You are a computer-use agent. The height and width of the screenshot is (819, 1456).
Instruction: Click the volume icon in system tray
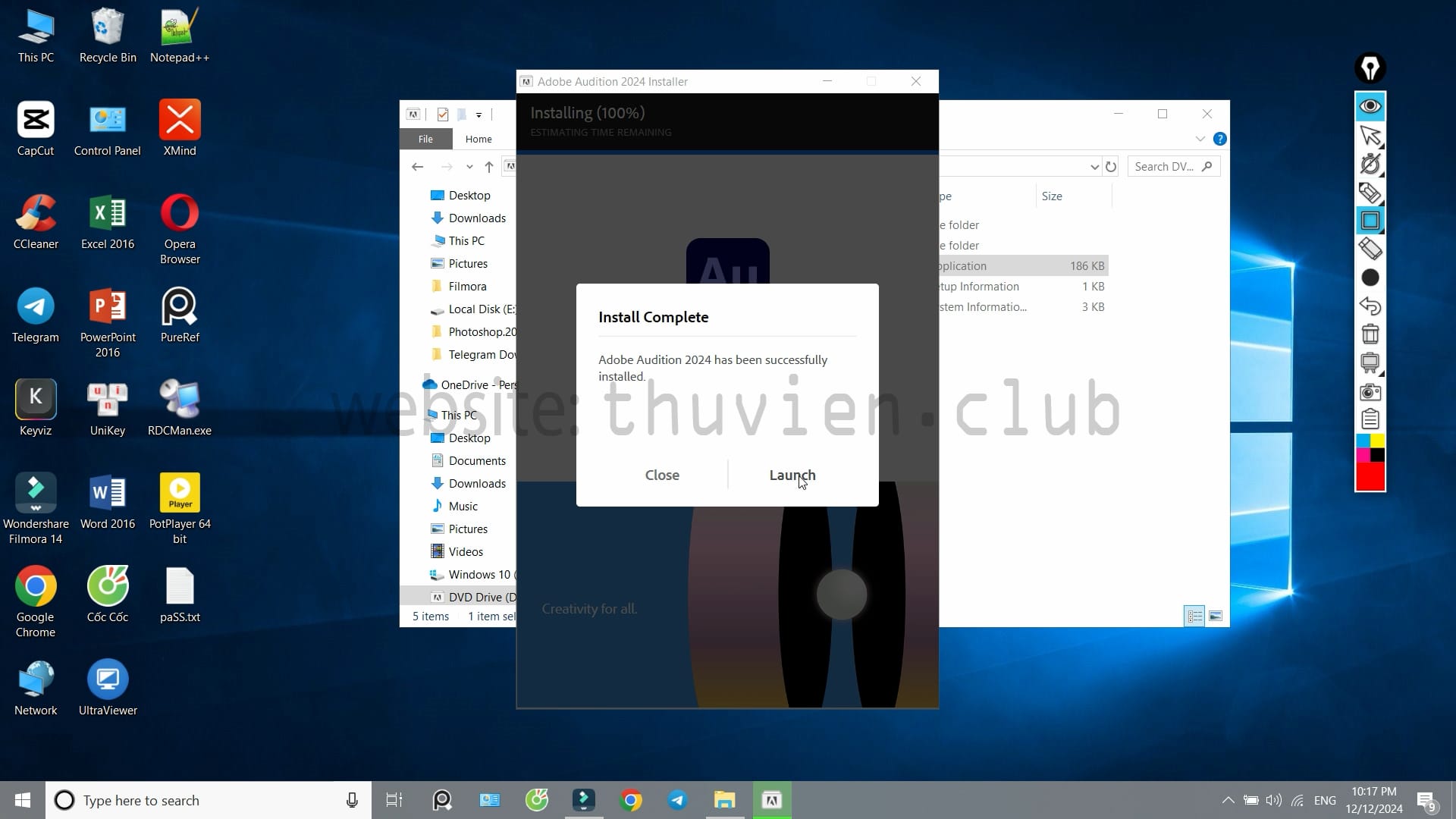[1273, 800]
